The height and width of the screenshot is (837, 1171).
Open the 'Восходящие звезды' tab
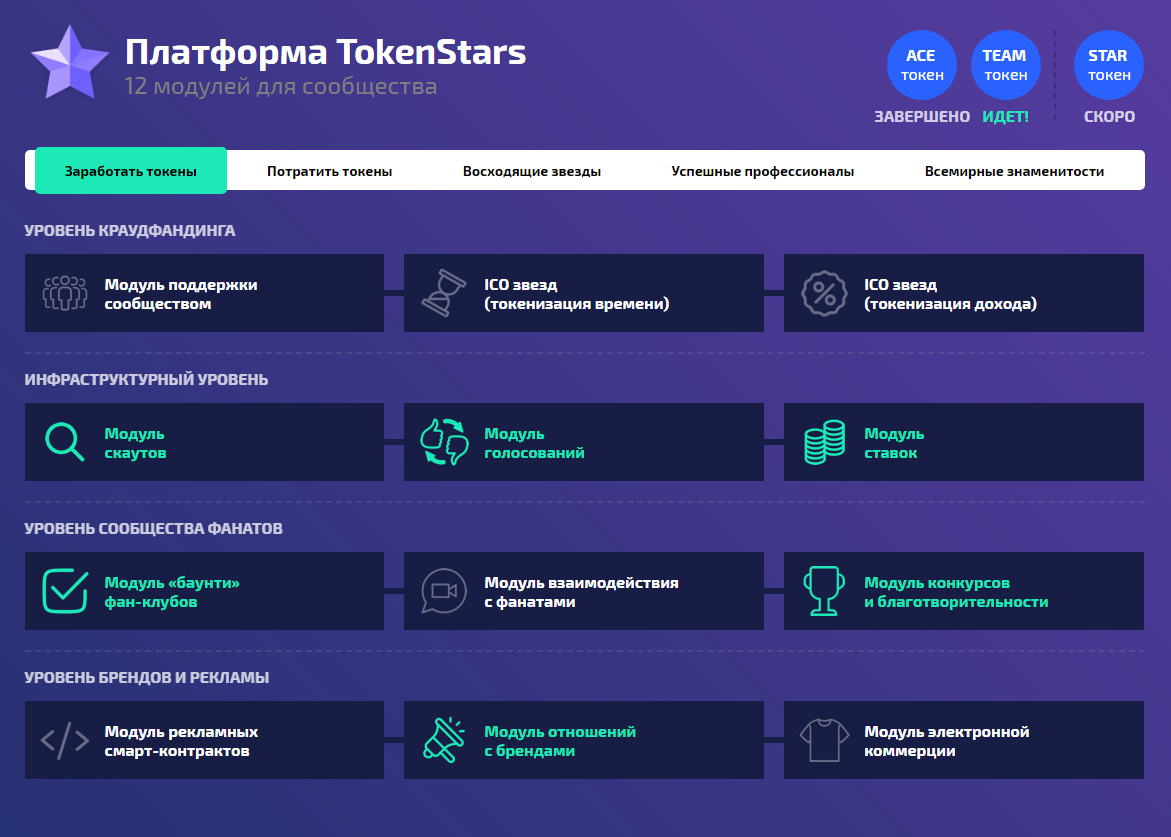click(x=532, y=171)
